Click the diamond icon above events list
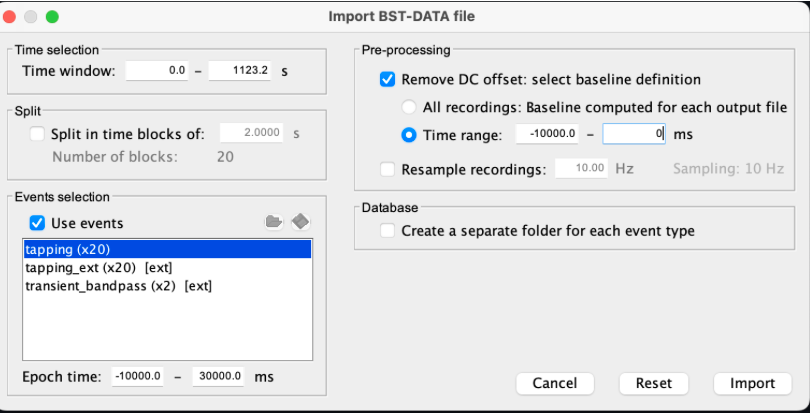 [300, 222]
